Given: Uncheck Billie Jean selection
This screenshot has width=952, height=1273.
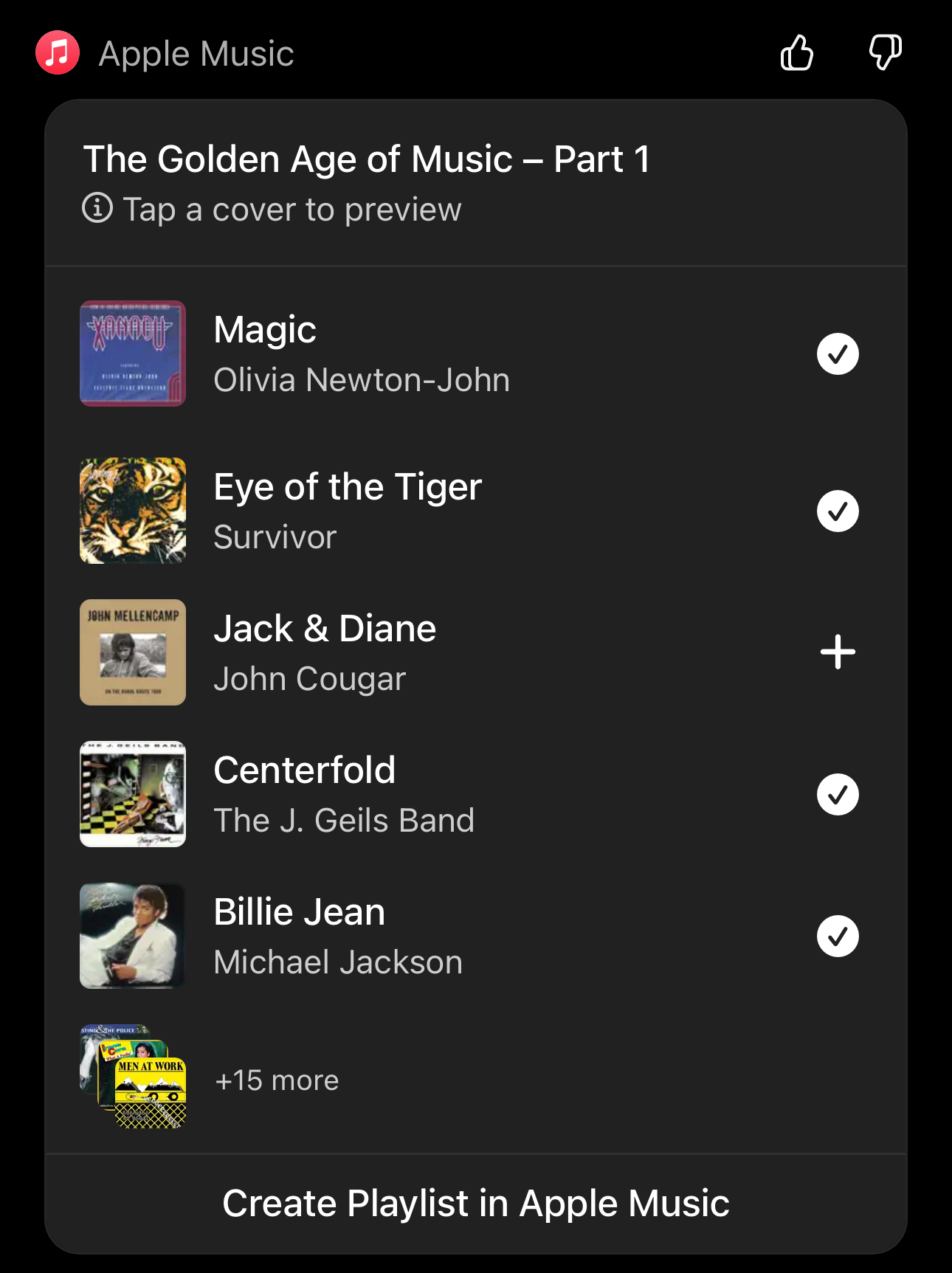Looking at the screenshot, I should [838, 936].
